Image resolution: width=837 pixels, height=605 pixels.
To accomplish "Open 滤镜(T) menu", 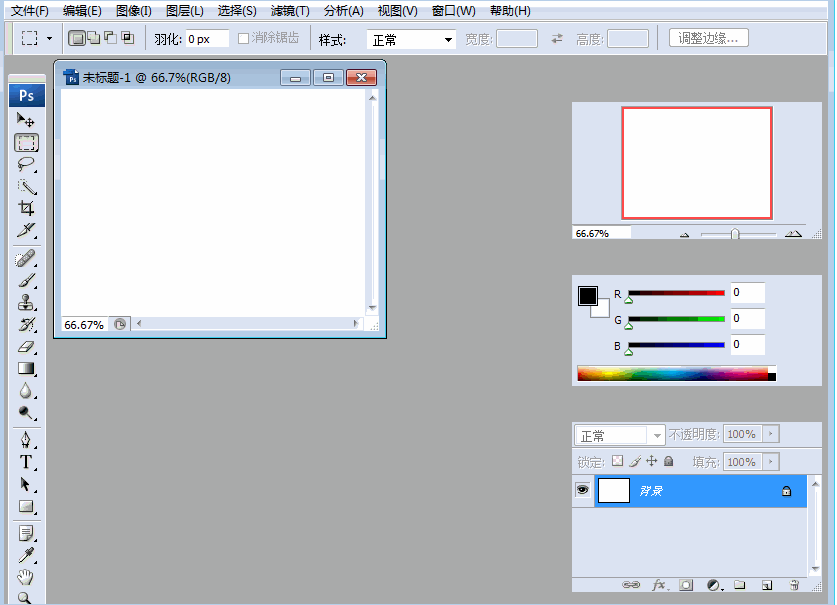I will coord(289,11).
